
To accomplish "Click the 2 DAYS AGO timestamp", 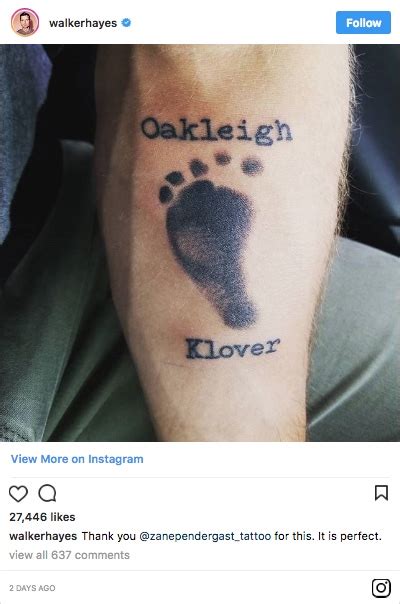I will point(32,588).
